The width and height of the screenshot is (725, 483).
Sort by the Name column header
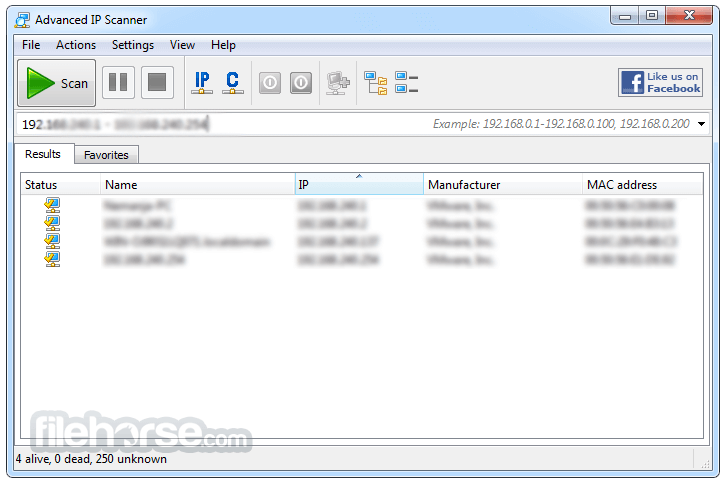coord(197,185)
